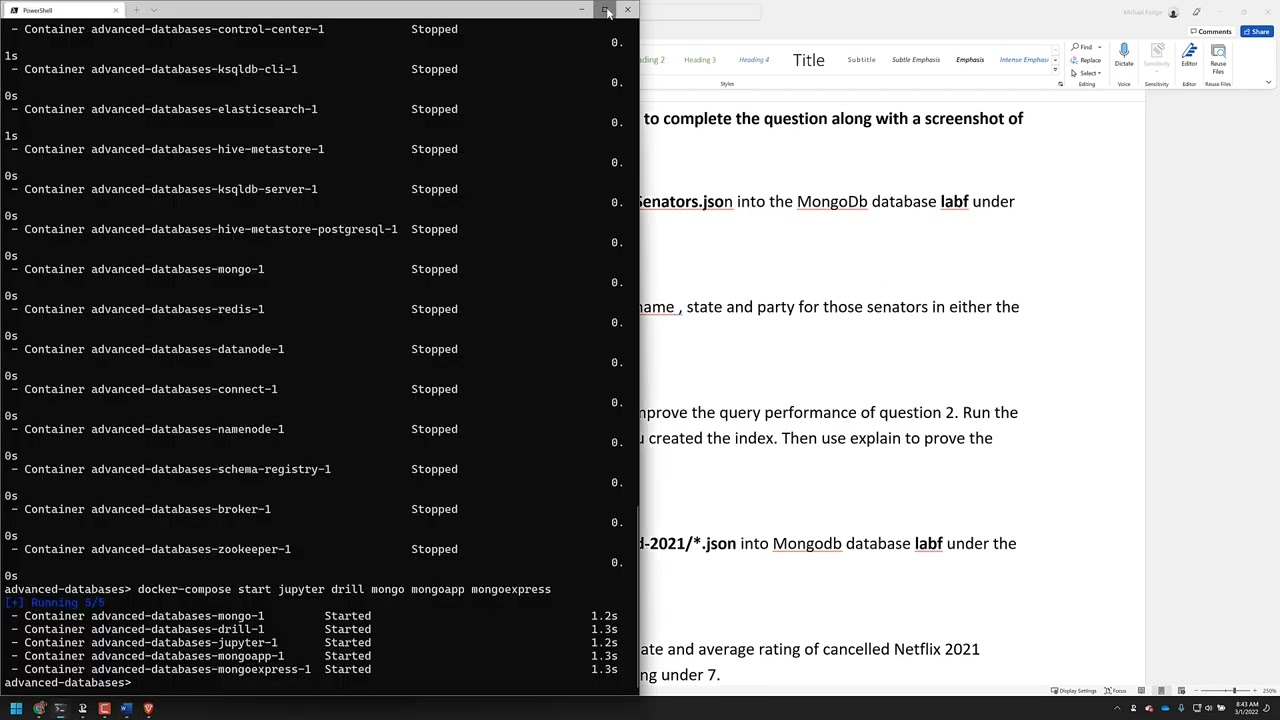
Task: Expand the Styles gallery more arrow
Action: [x=1054, y=72]
